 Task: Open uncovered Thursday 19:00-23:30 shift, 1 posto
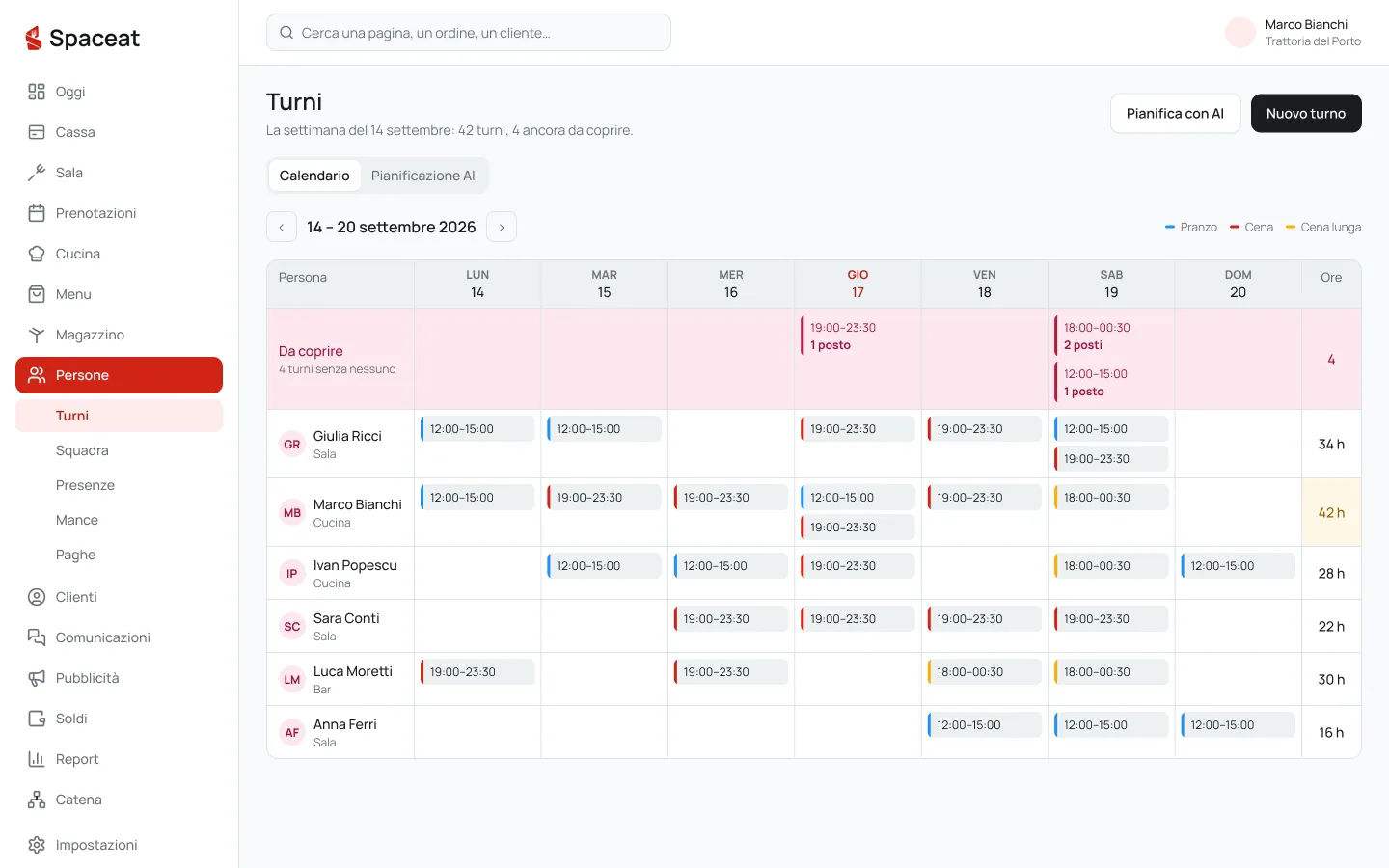point(858,337)
